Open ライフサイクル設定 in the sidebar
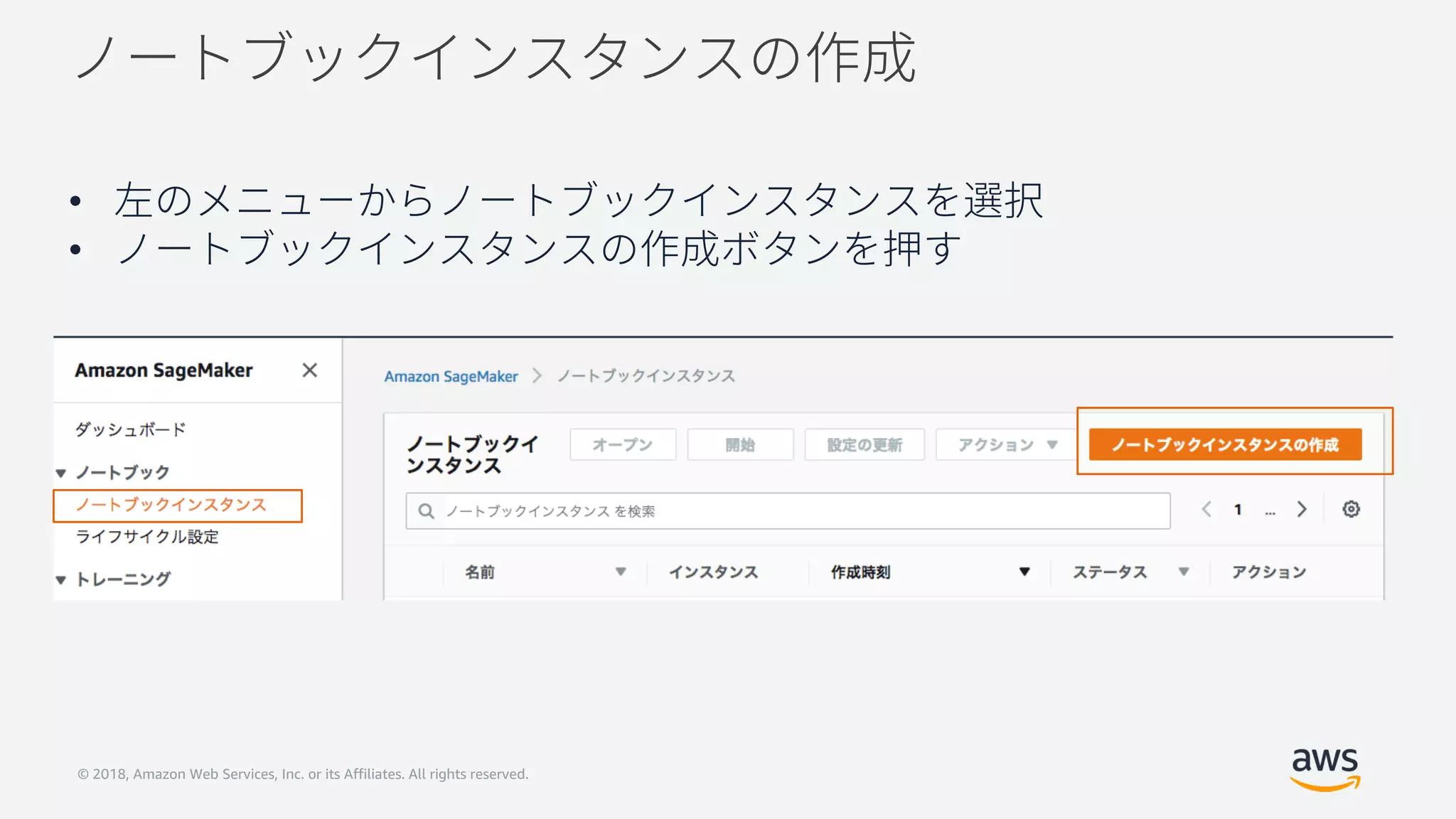The image size is (1456, 819). pos(147,537)
